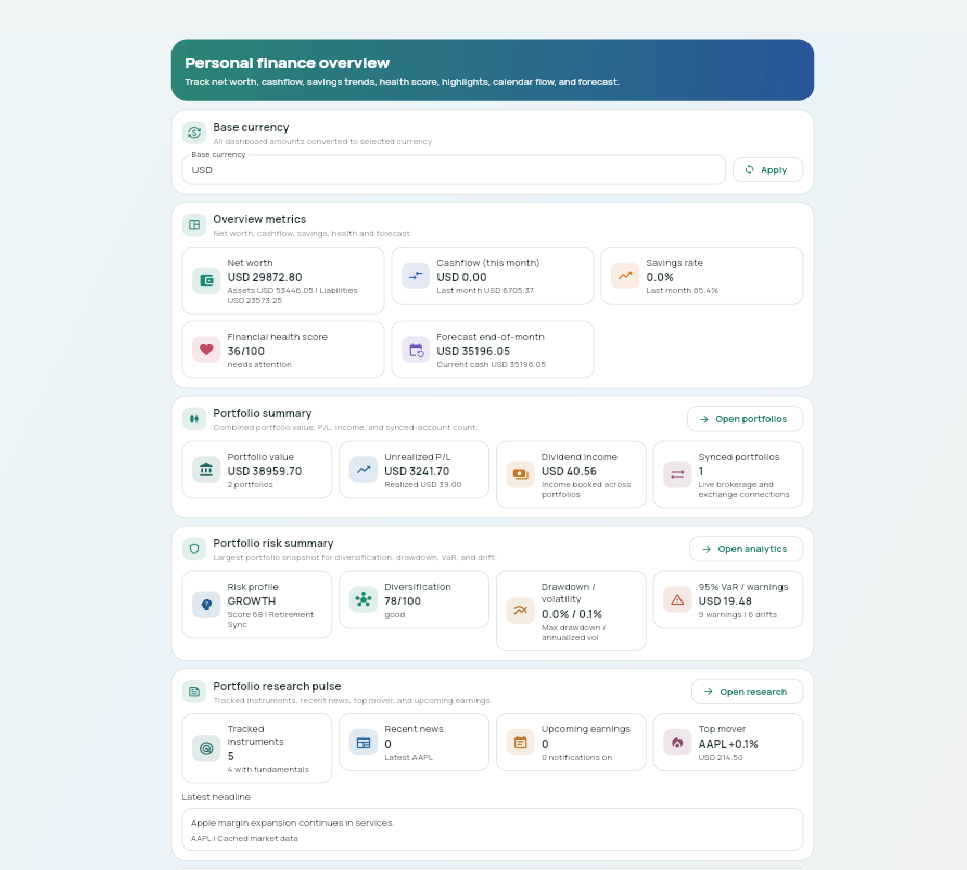
Task: Open portfolios via the Open portfolios button
Action: coord(745,419)
